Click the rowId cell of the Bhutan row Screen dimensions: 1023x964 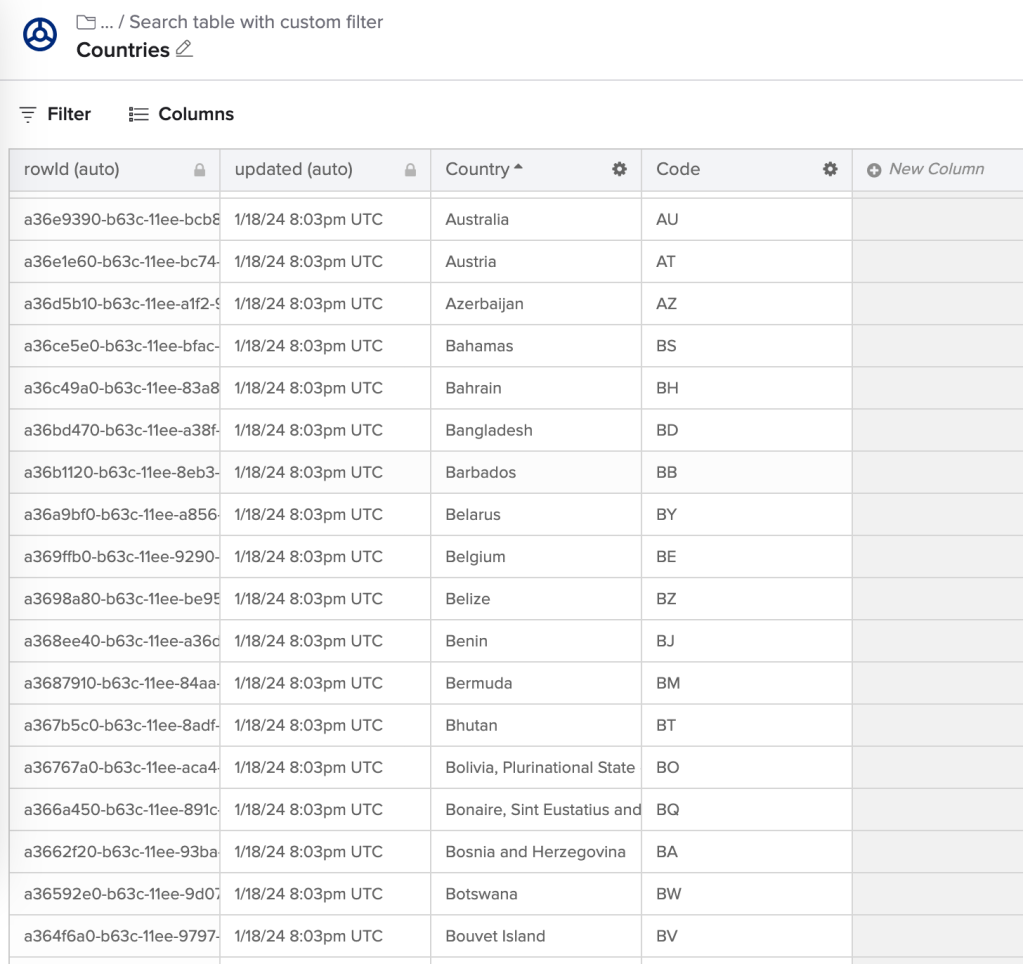click(x=115, y=725)
